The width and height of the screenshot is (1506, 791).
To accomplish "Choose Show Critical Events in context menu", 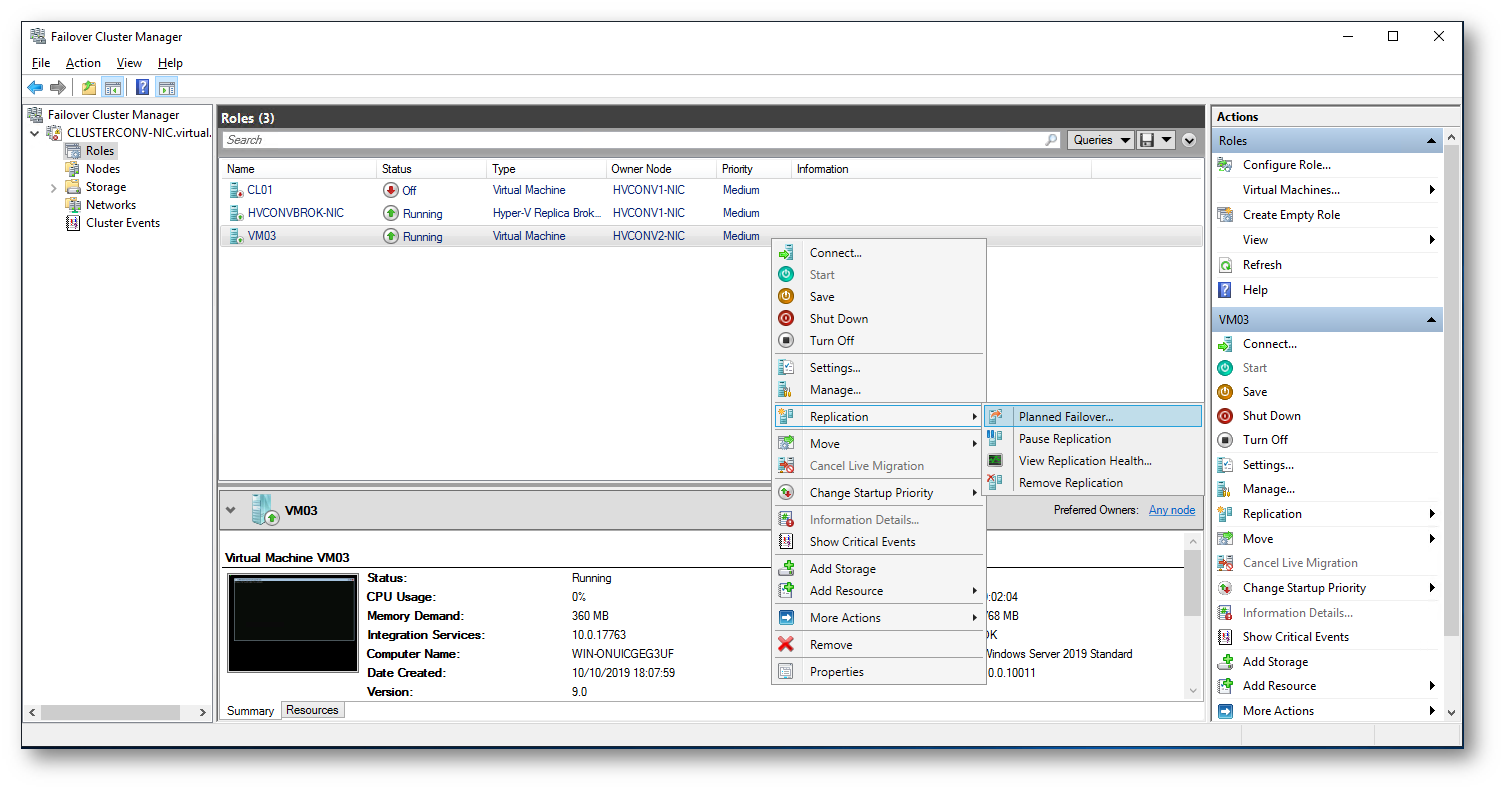I will pos(878,542).
